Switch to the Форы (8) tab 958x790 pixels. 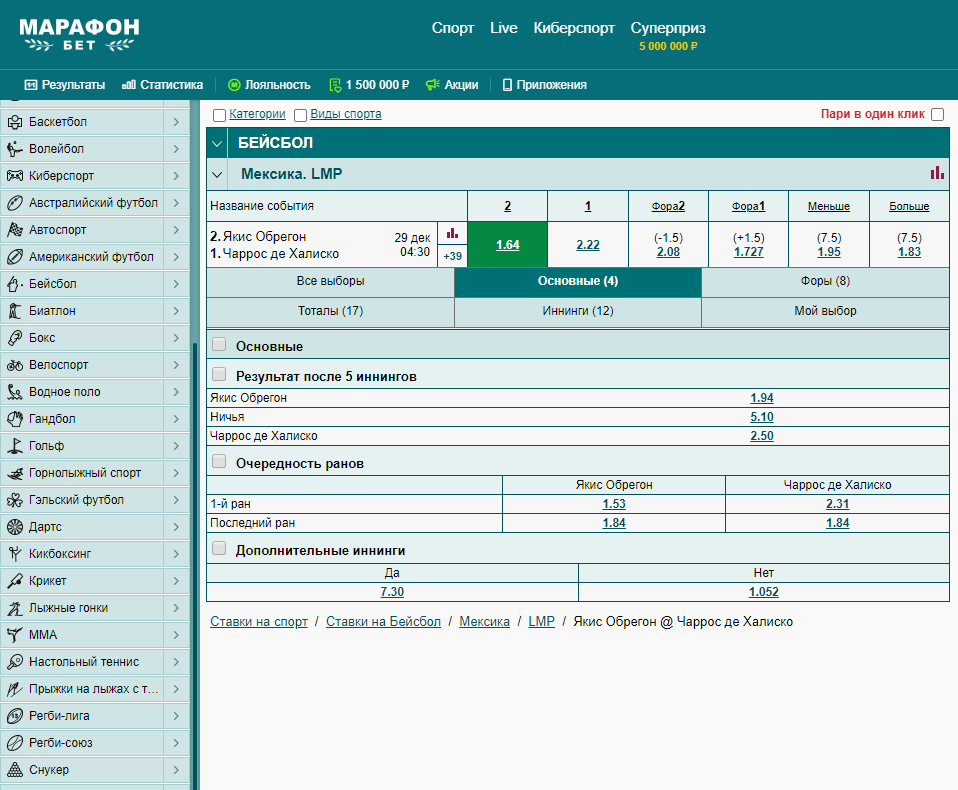coord(825,281)
